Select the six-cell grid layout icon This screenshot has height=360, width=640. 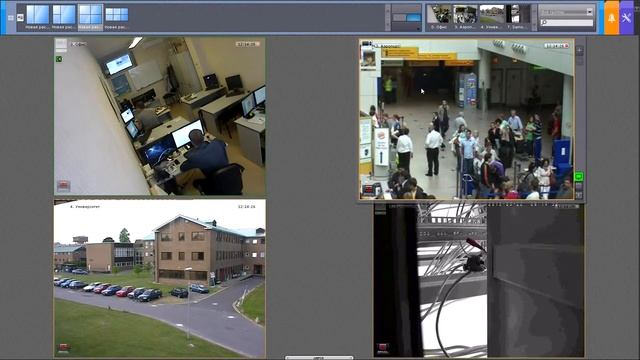click(117, 15)
